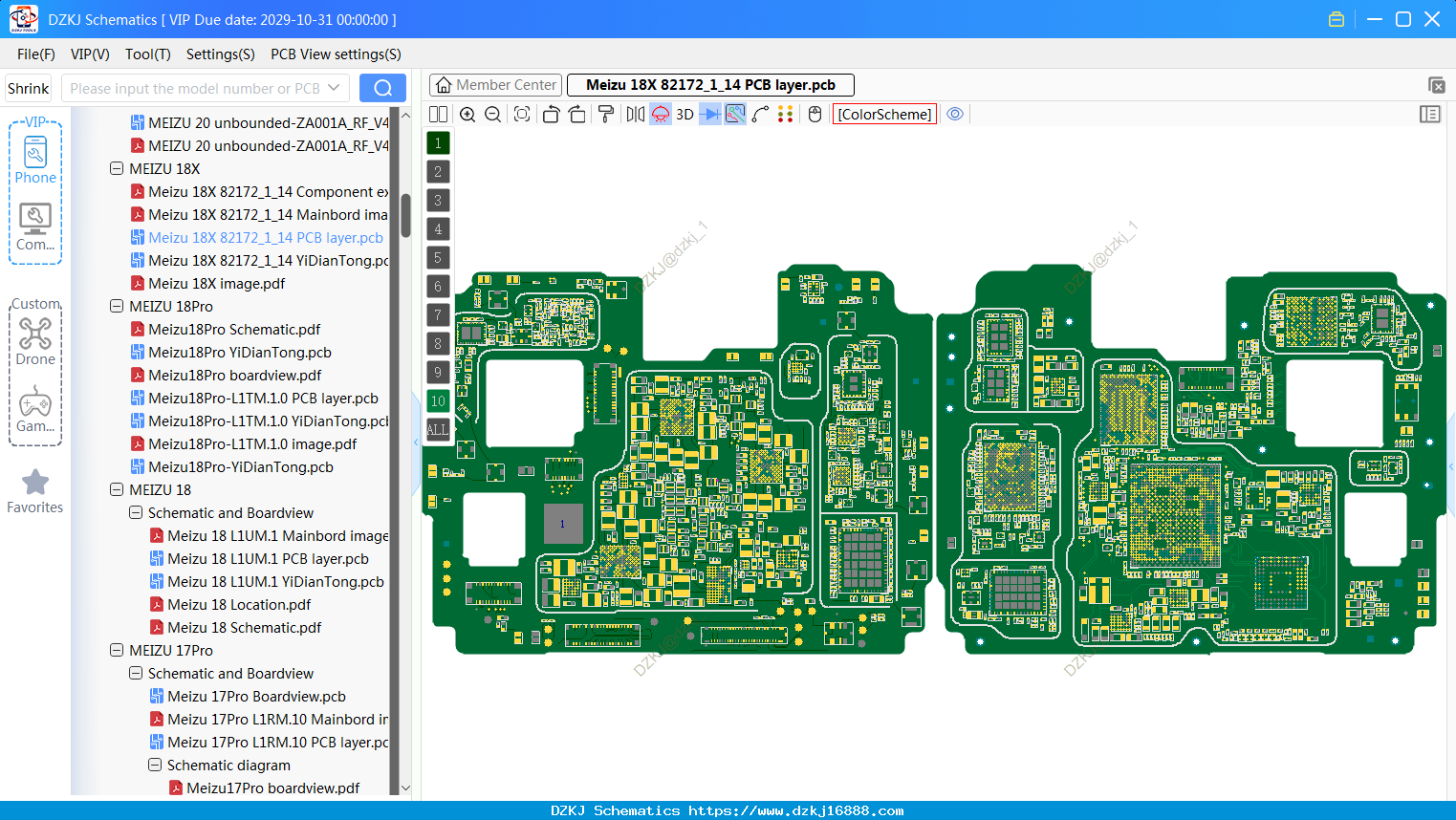
Task: Toggle the split view layout icon
Action: [438, 115]
